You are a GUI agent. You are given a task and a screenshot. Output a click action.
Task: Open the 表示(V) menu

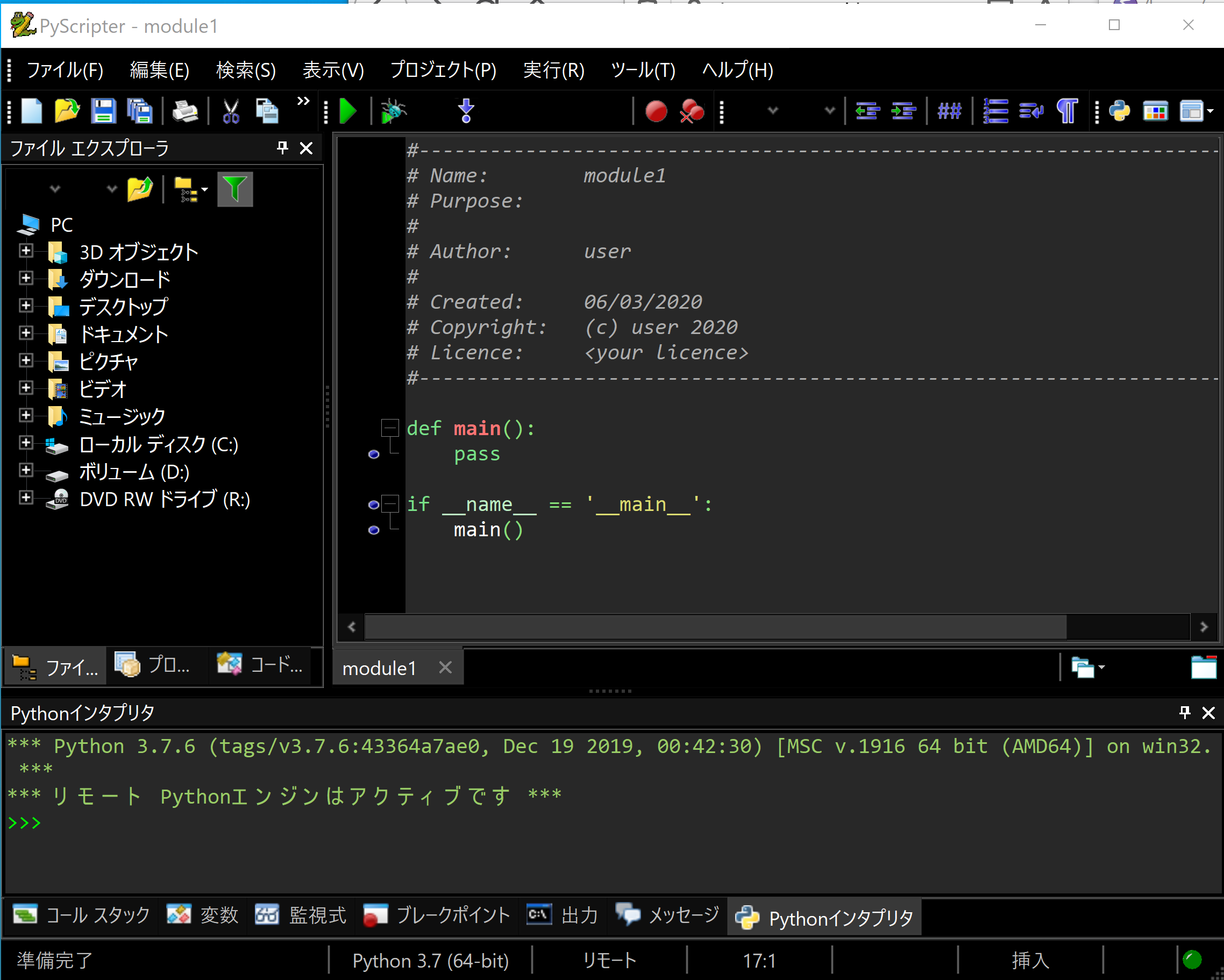(333, 70)
